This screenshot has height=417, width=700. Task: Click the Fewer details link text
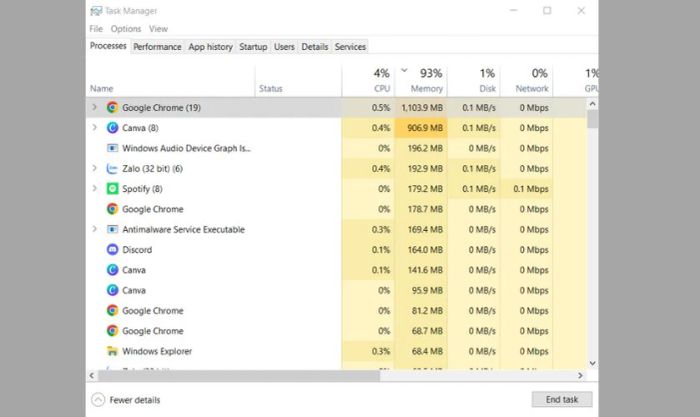point(135,400)
